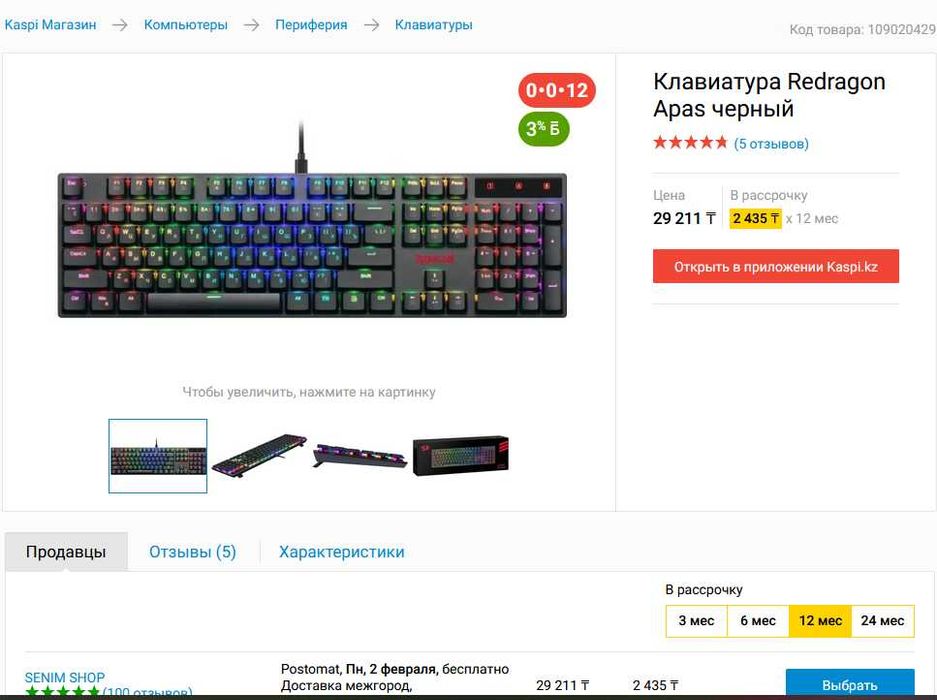This screenshot has width=937, height=700.
Task: Select the boxed keyboard packaging thumbnail
Action: [460, 456]
